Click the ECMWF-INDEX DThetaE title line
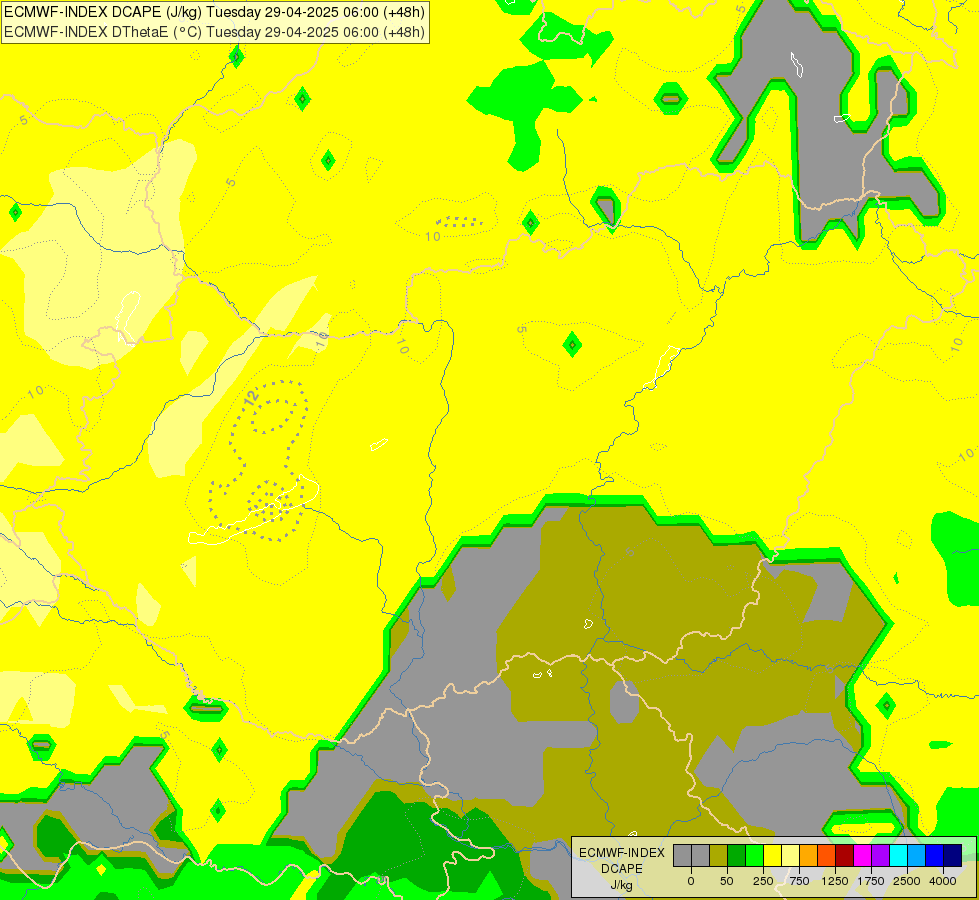Screen dimensions: 979x900 [x=214, y=31]
